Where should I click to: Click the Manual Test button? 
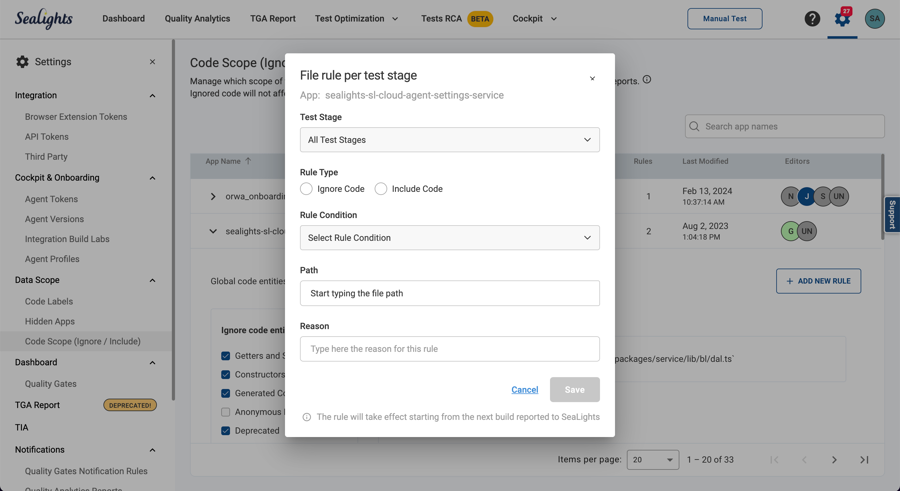point(724,19)
